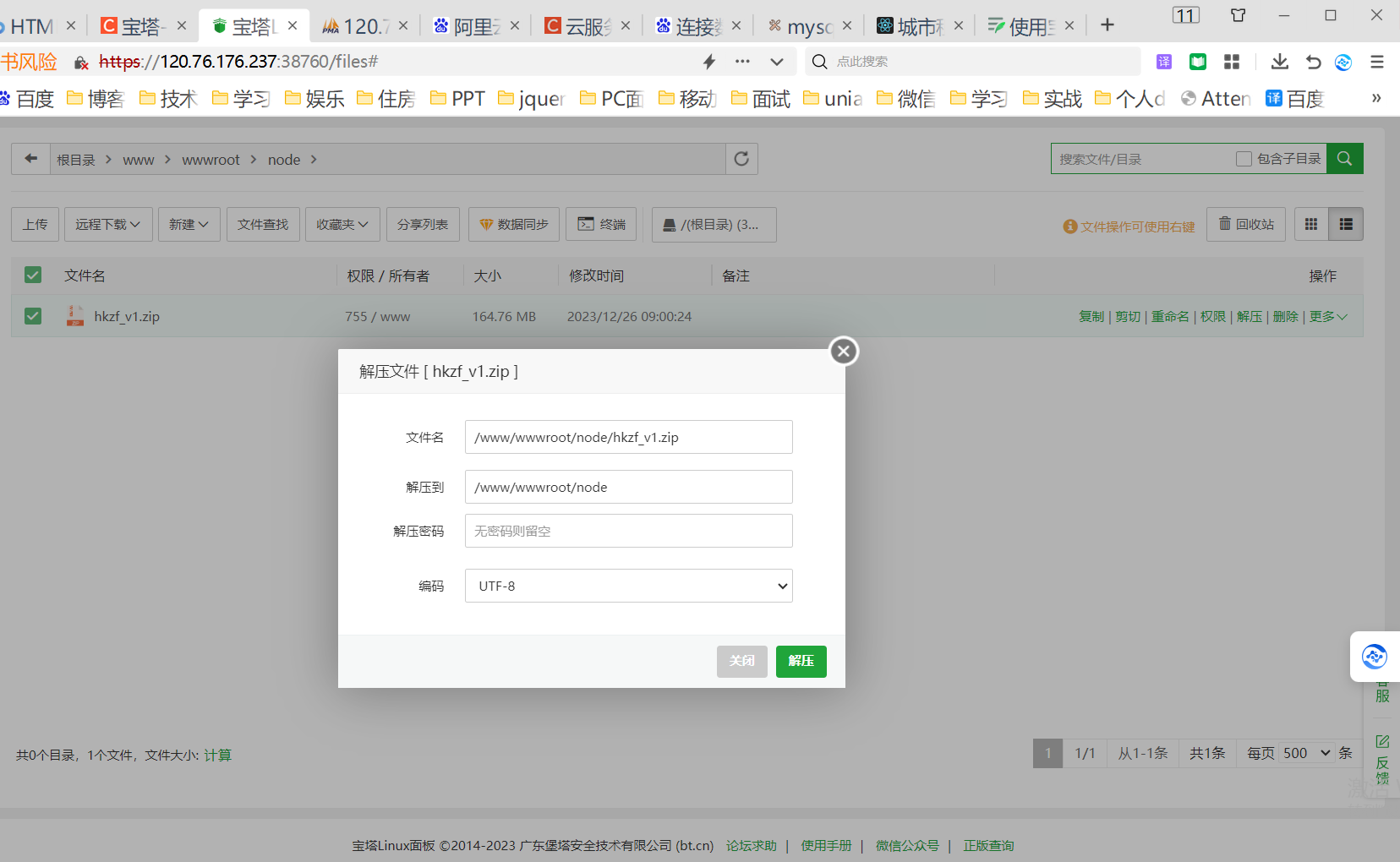Open 论坛求助 footer link
Viewport: 1400px width, 862px height.
[751, 845]
